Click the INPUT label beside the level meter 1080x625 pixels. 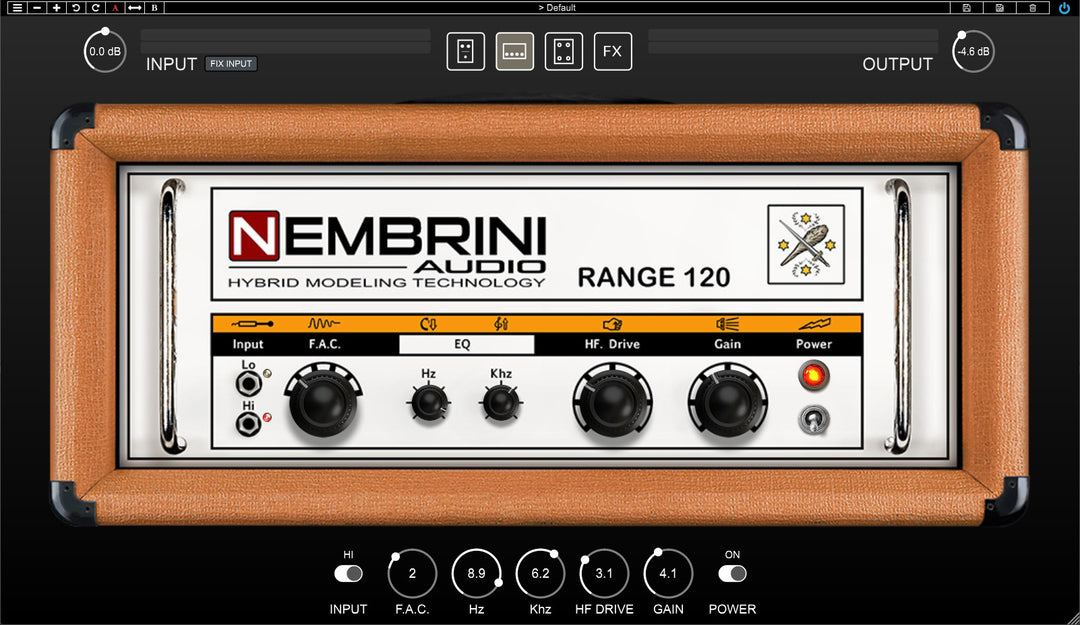172,64
